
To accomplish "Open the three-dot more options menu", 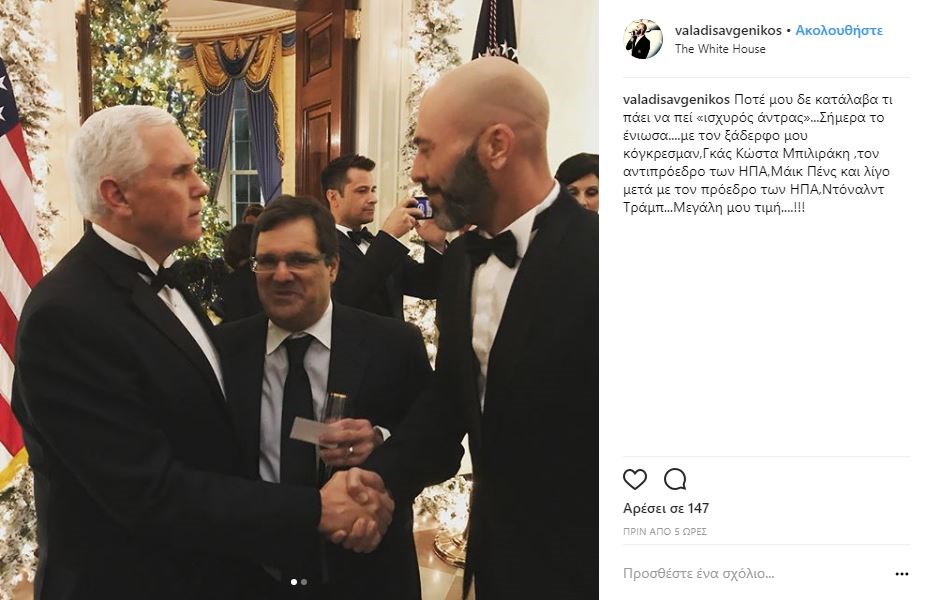I will point(901,574).
